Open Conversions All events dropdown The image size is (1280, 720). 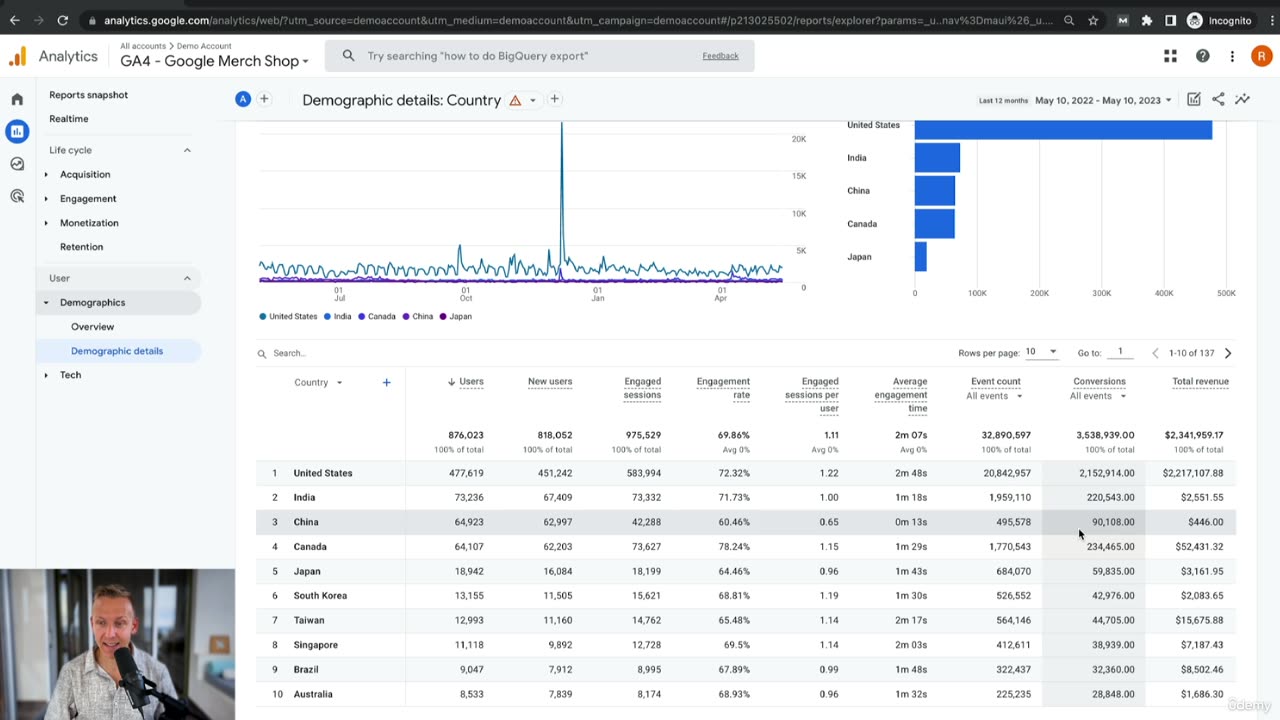tap(1098, 396)
